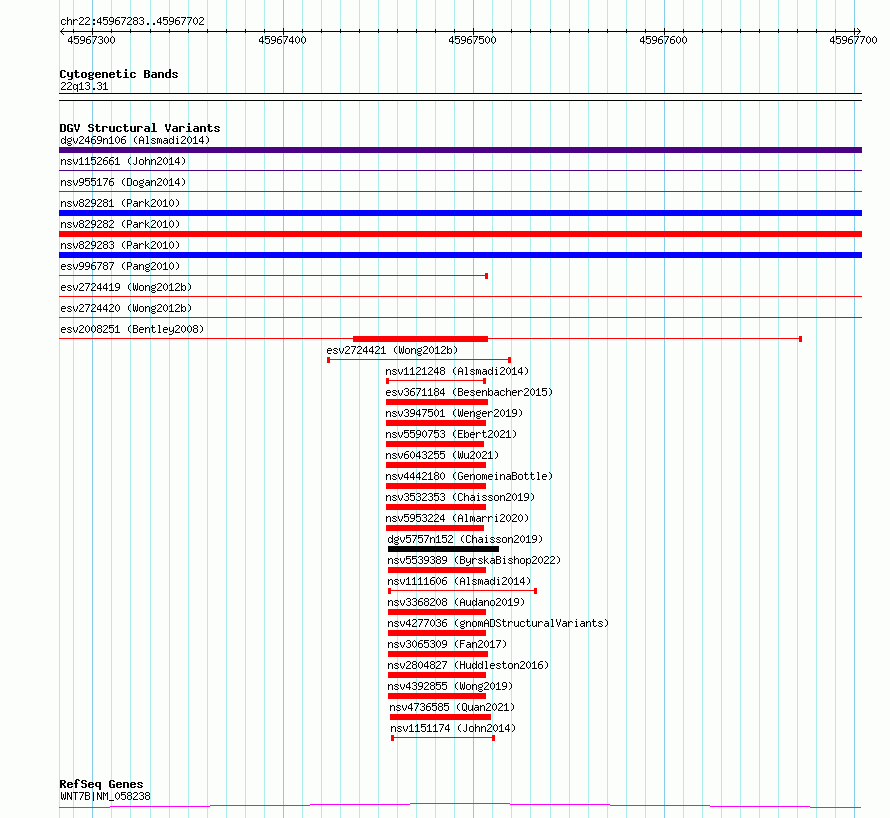Viewport: 890px width, 818px height.
Task: Open nsv4277036 (gnomADStructuralVariants) label
Action: pos(498,623)
